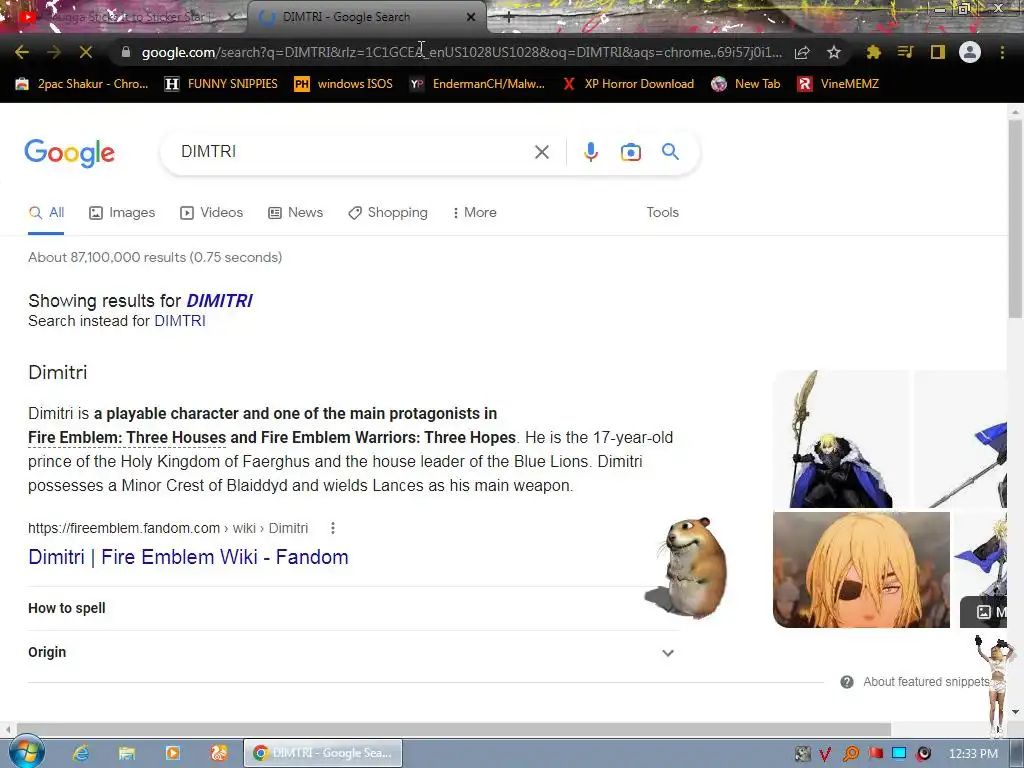The image size is (1024, 768).
Task: Open the Fire Emblem: Three Houses link
Action: 127,438
